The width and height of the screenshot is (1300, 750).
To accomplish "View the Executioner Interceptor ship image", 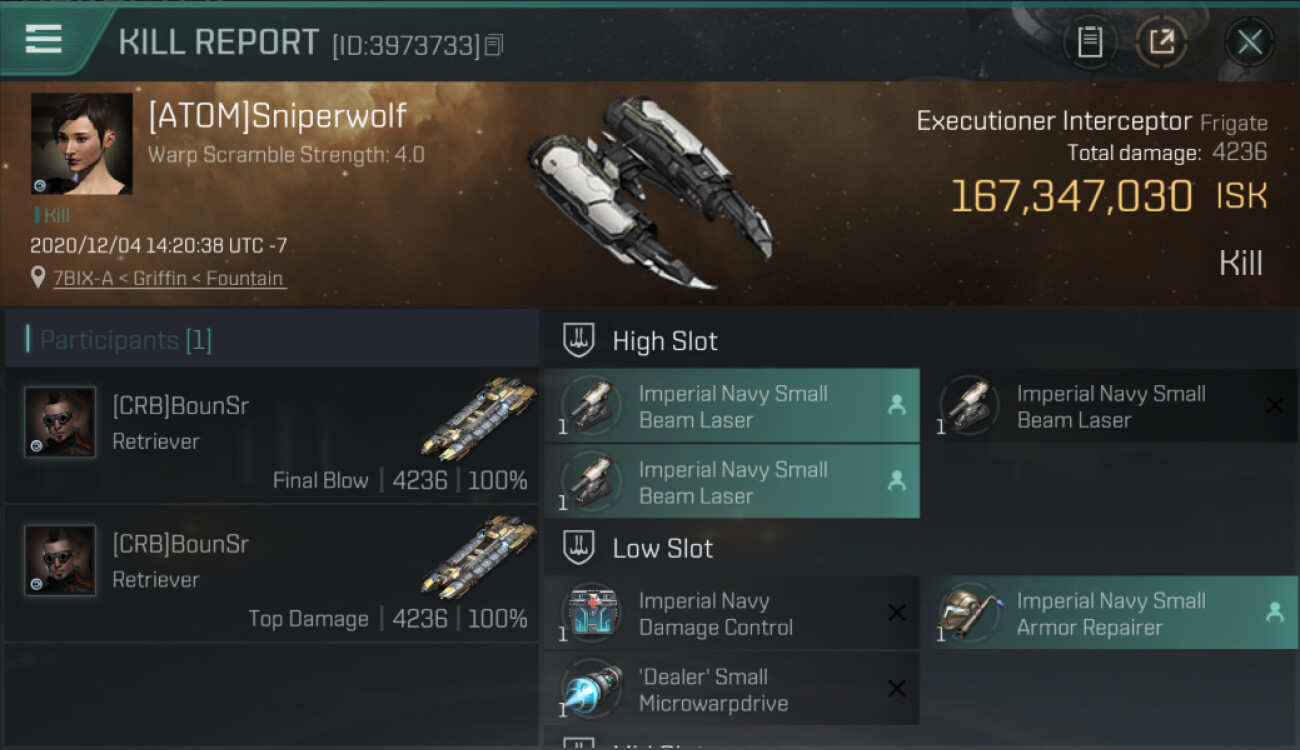I will [650, 190].
